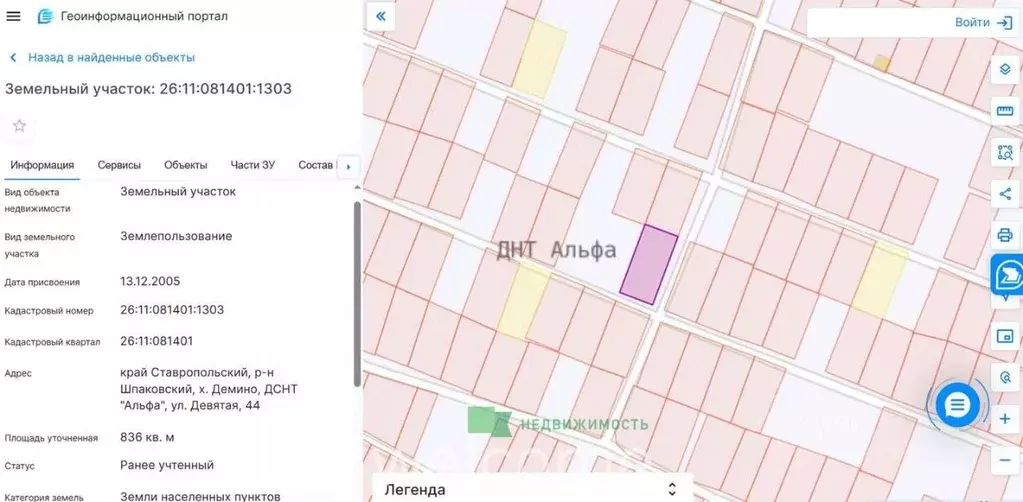Screen dimensions: 1023x502
Task: Print the map using printer icon
Action: (x=1005, y=235)
